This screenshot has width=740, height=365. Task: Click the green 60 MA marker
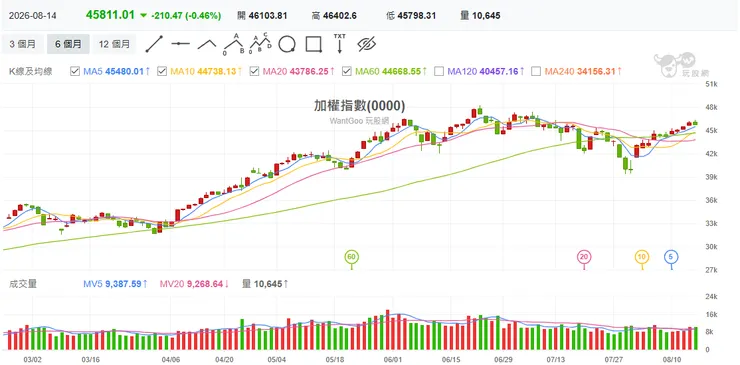(x=351, y=257)
